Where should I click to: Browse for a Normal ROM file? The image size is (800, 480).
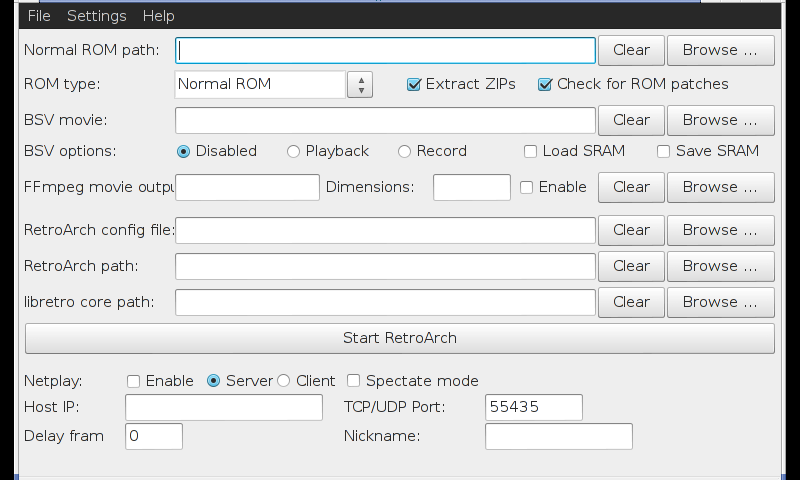tap(720, 50)
